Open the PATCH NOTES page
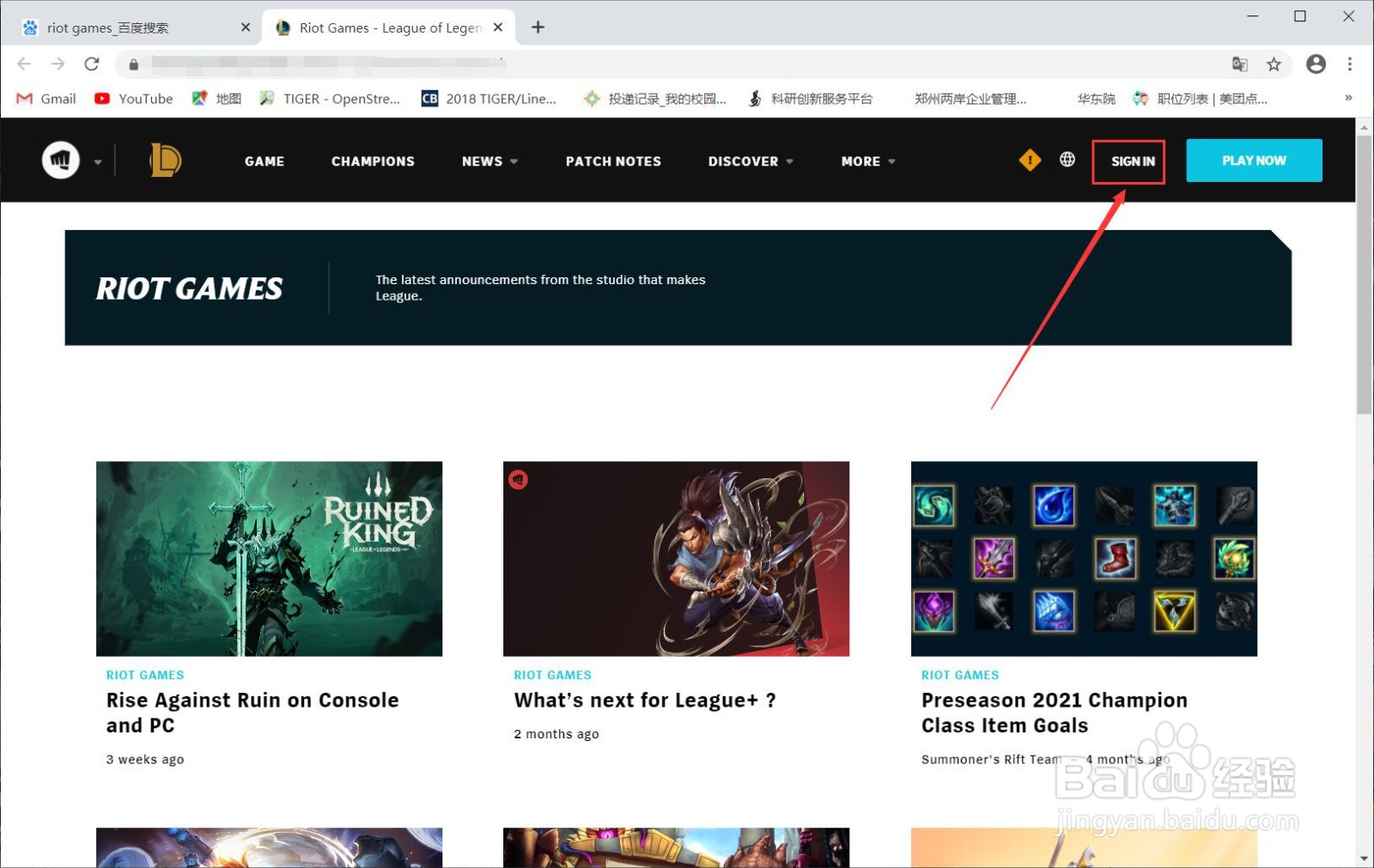 tap(613, 161)
